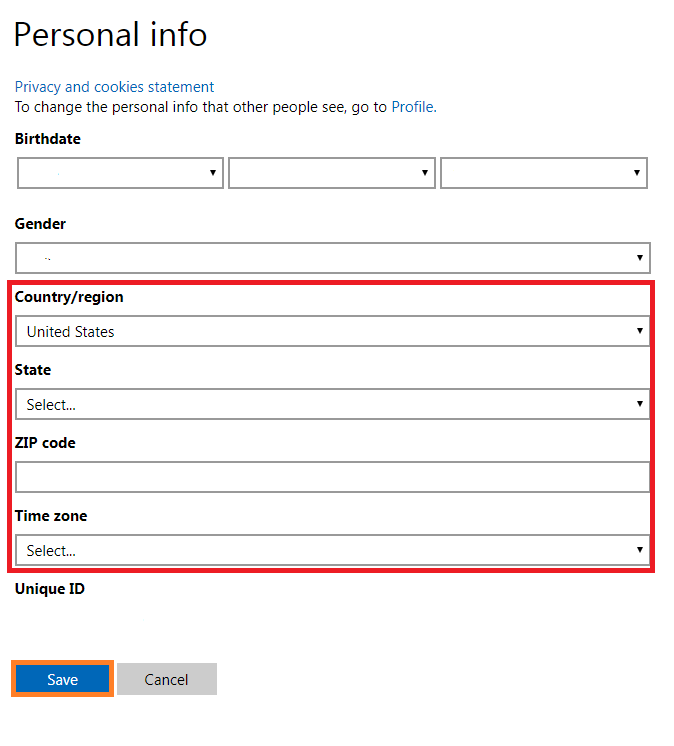The image size is (674, 746).
Task: Click the Cancel button
Action: 166,679
